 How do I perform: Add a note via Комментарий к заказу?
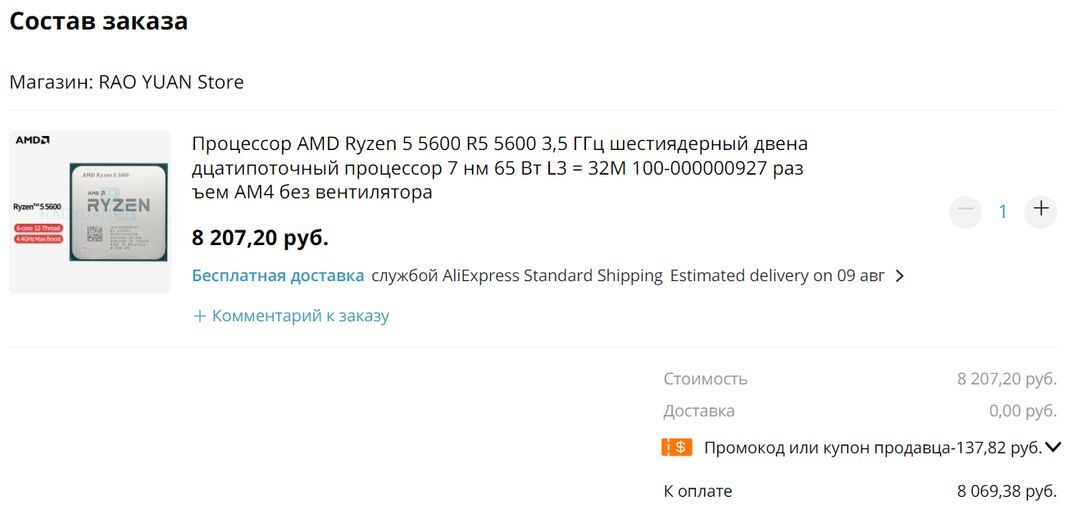300,316
